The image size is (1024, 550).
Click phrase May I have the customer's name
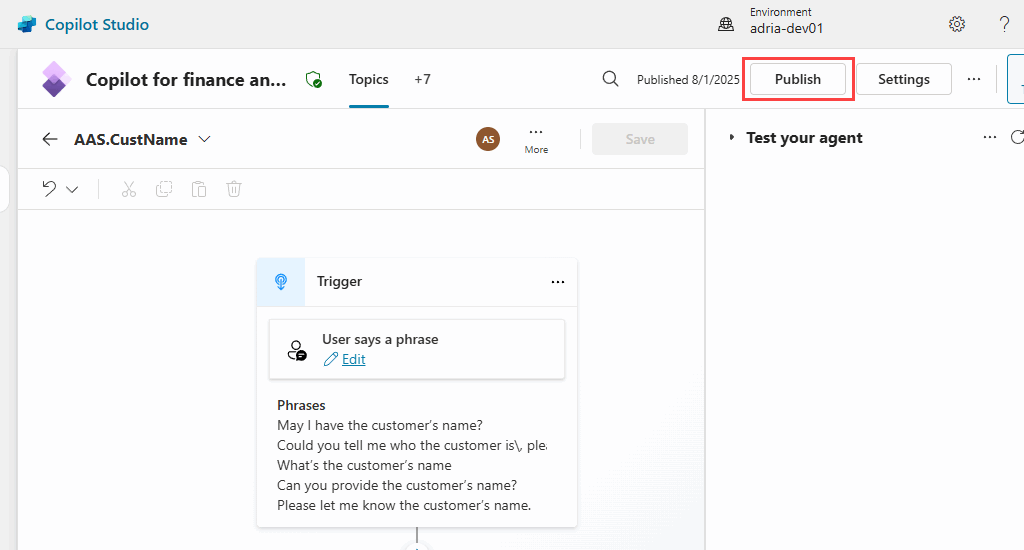coord(380,425)
